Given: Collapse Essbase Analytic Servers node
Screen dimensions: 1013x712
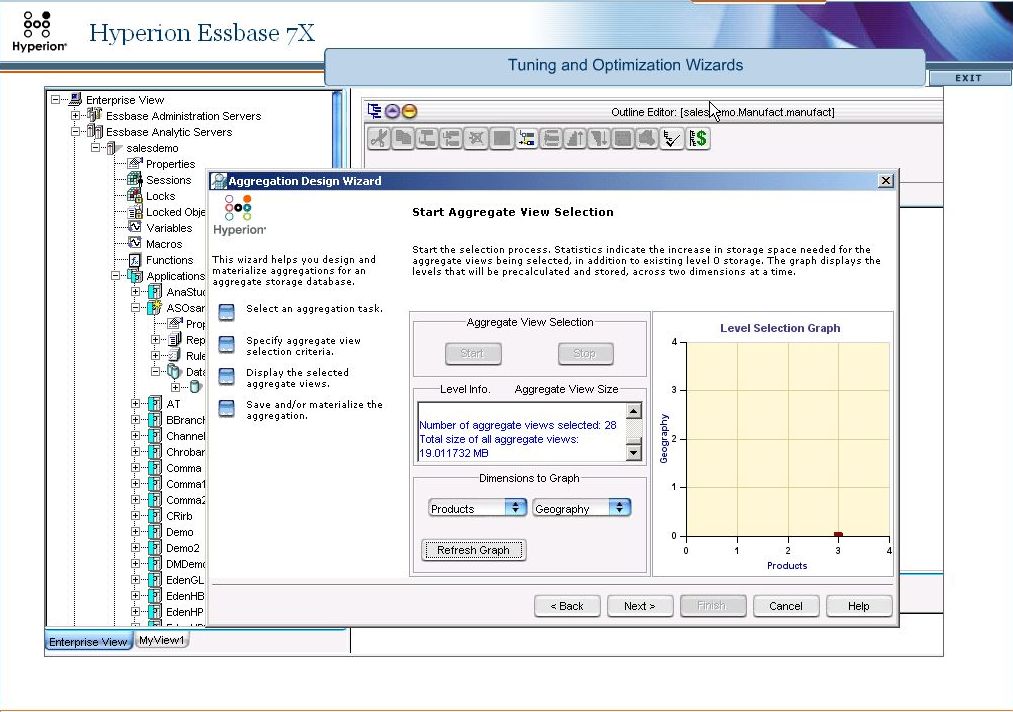Looking at the screenshot, I should pos(76,132).
